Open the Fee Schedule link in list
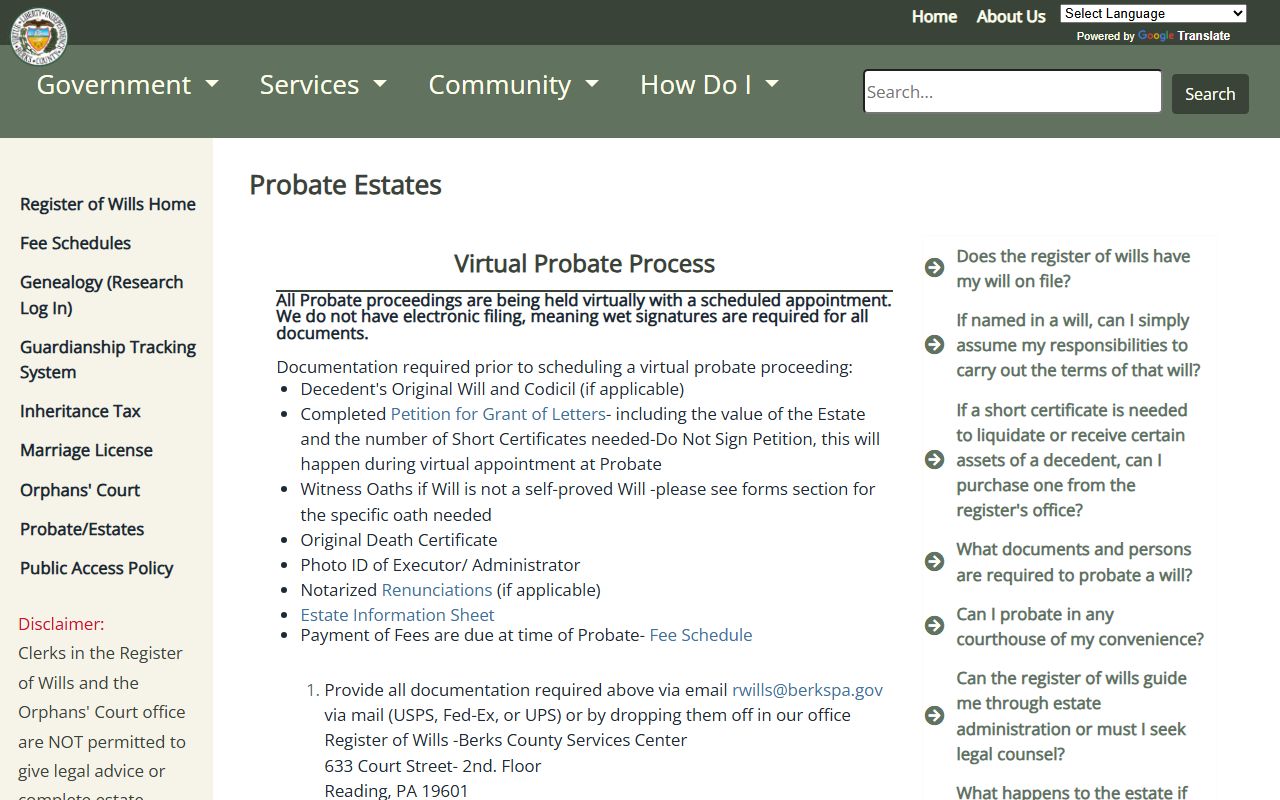 700,635
